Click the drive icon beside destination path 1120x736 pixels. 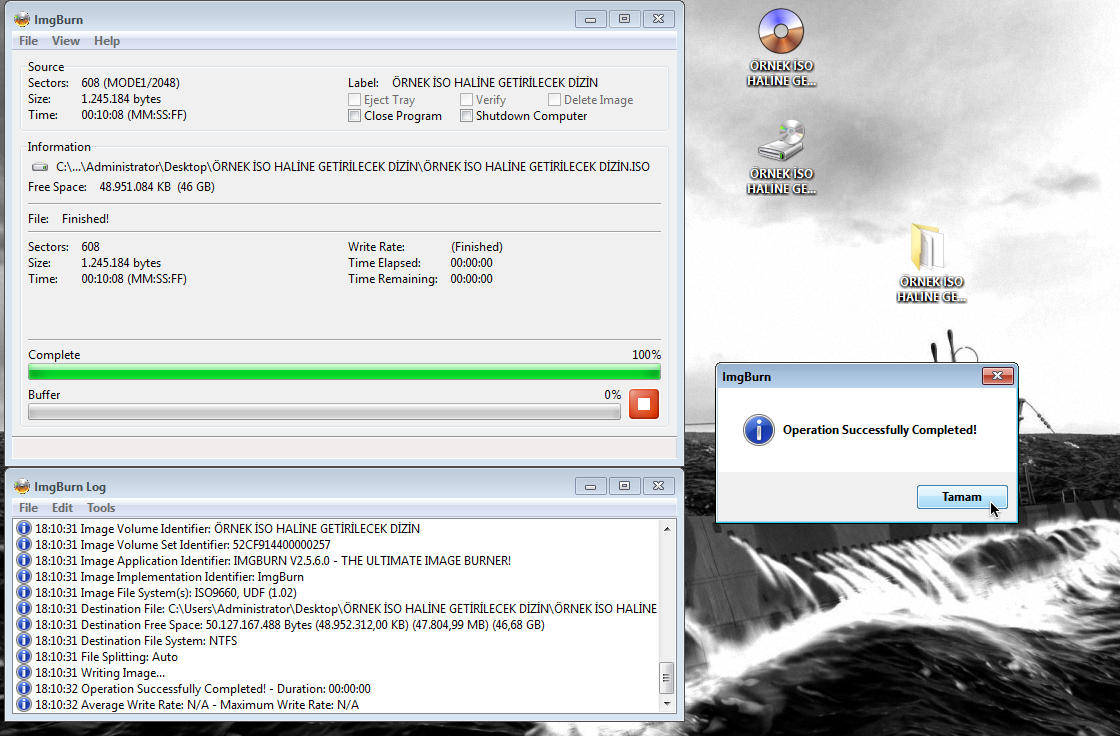40,167
